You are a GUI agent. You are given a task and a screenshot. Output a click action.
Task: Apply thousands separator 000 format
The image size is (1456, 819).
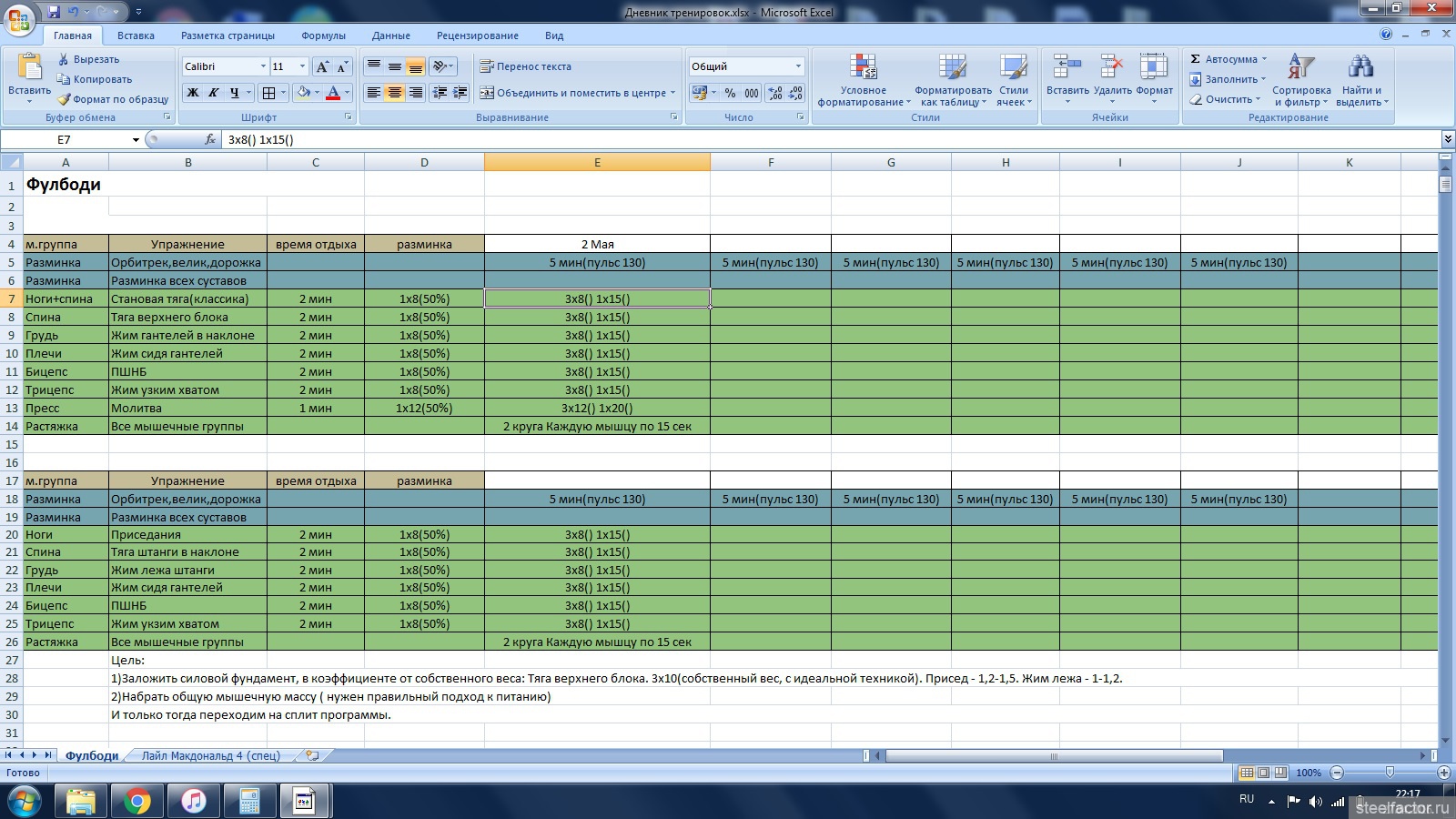(x=752, y=93)
